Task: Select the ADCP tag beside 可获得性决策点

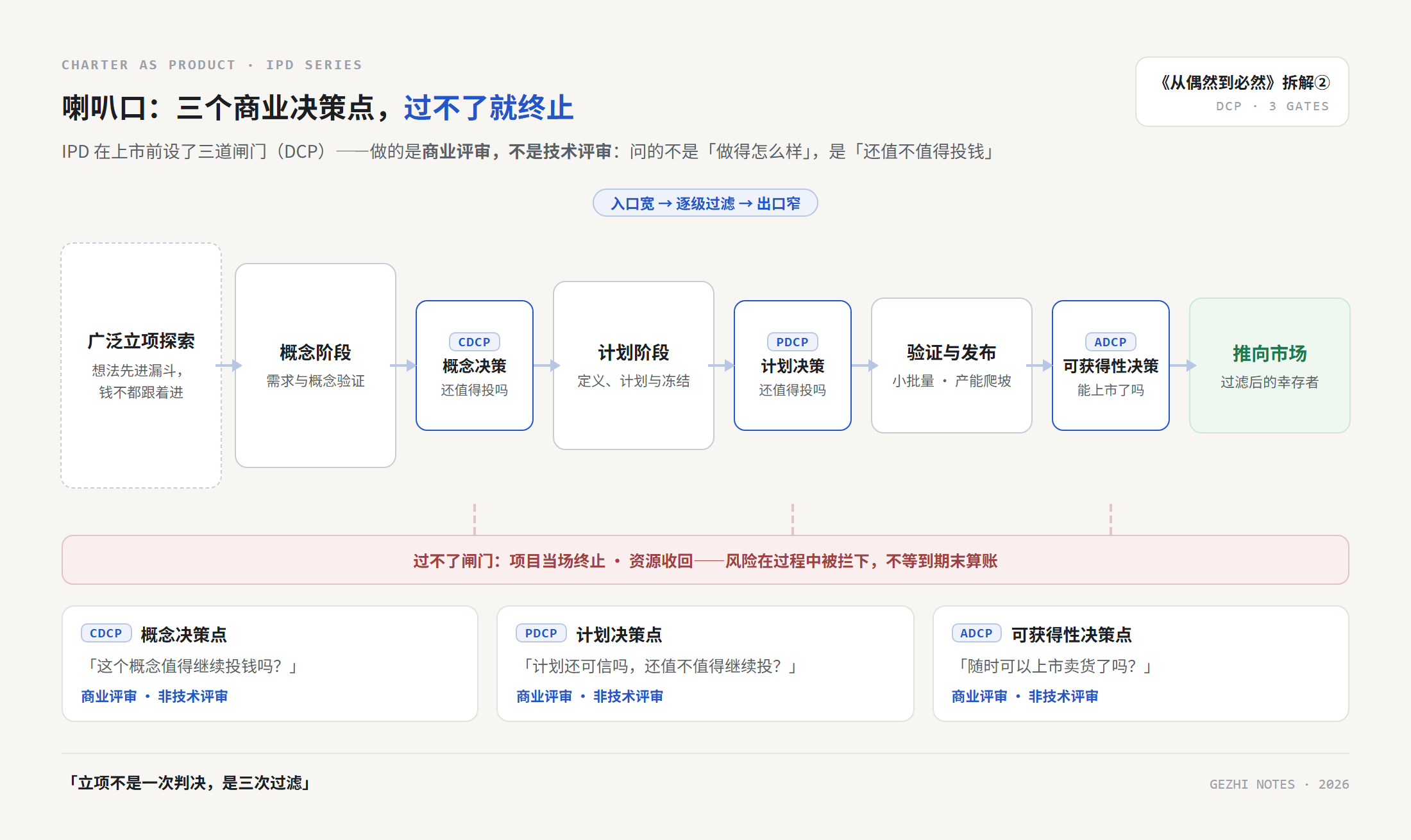Action: [976, 633]
